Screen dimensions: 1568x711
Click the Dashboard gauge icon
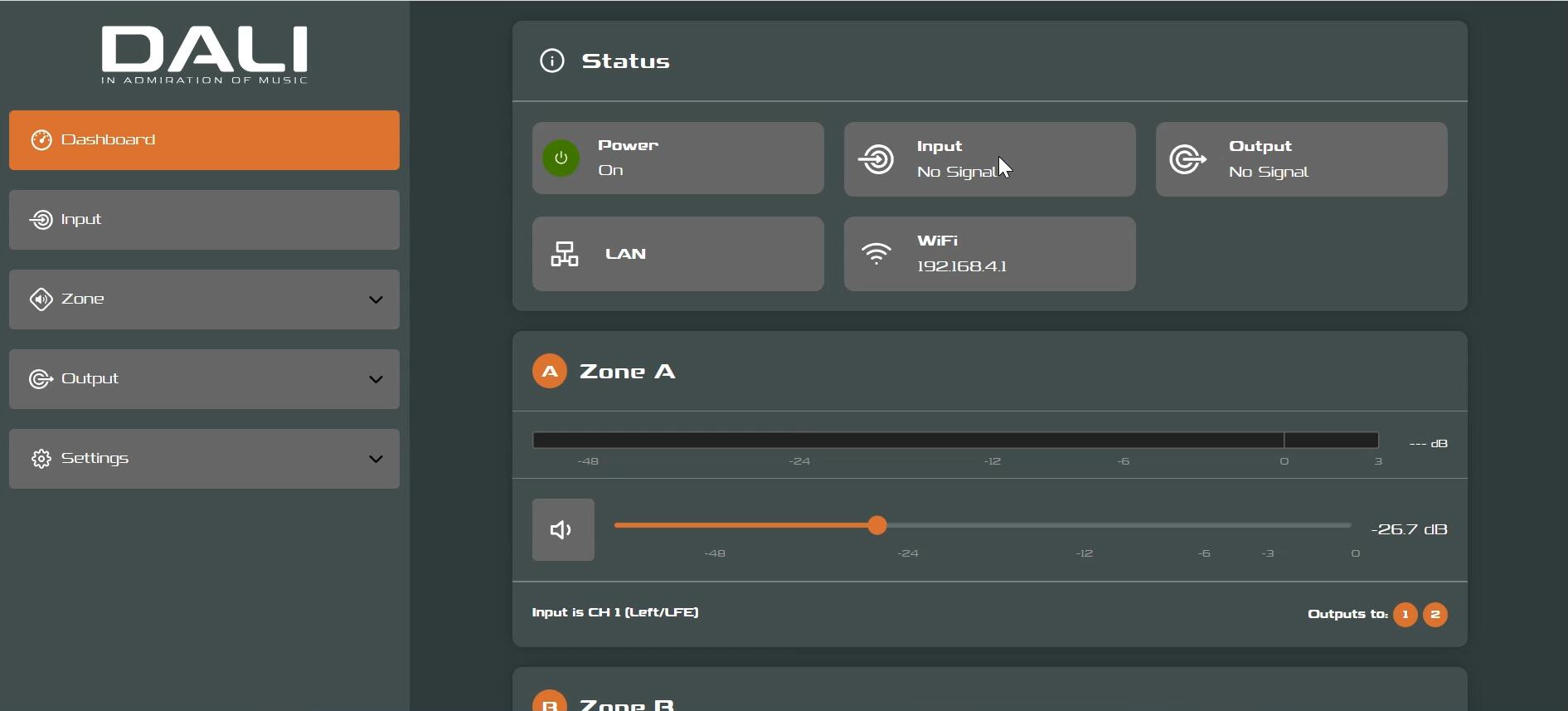pos(41,140)
